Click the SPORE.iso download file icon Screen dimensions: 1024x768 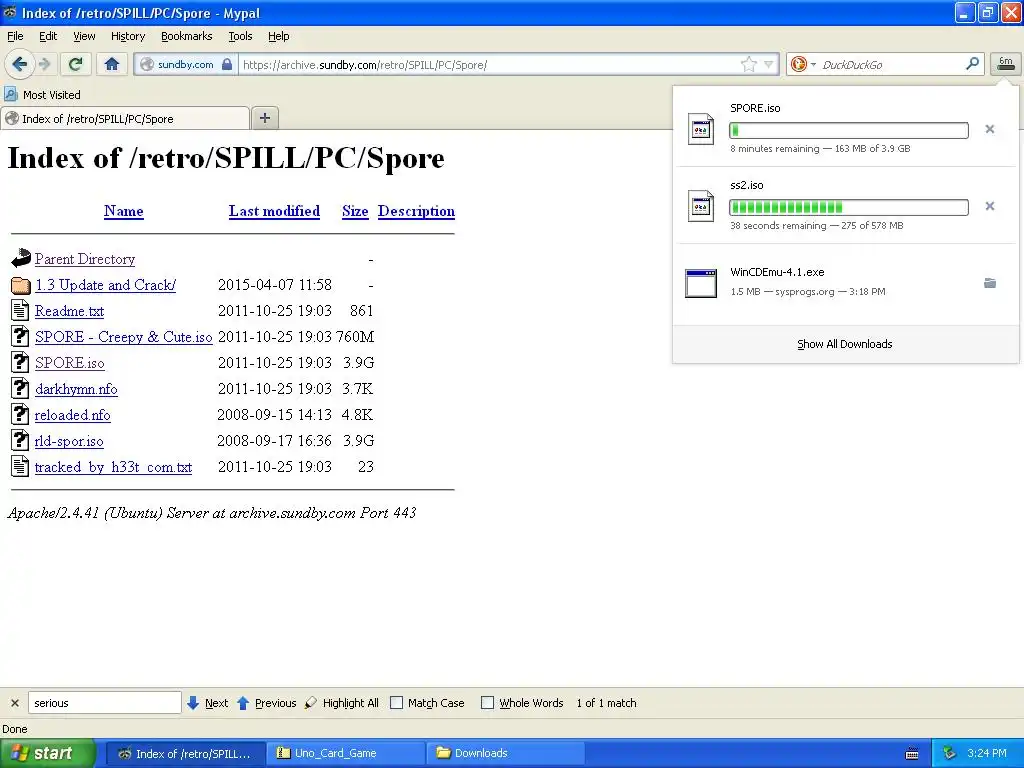(701, 129)
